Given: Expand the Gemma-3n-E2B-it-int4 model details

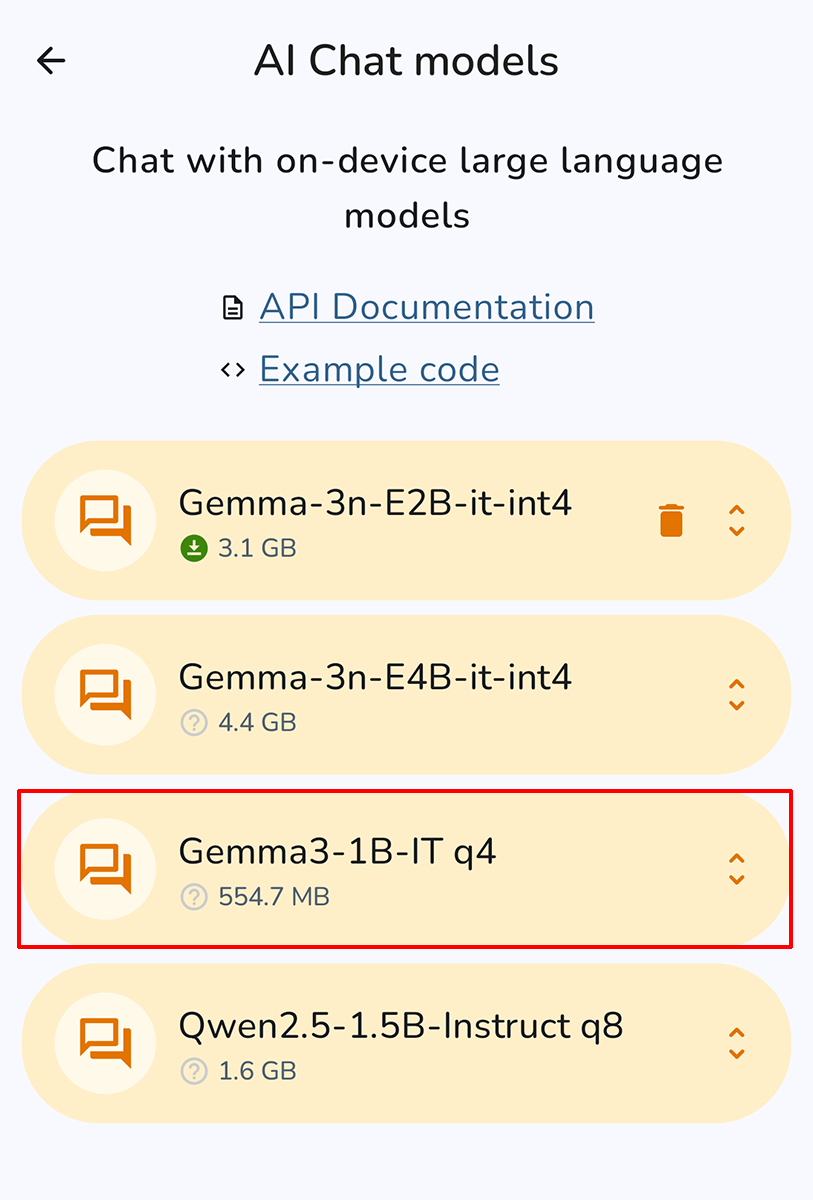Looking at the screenshot, I should 737,521.
